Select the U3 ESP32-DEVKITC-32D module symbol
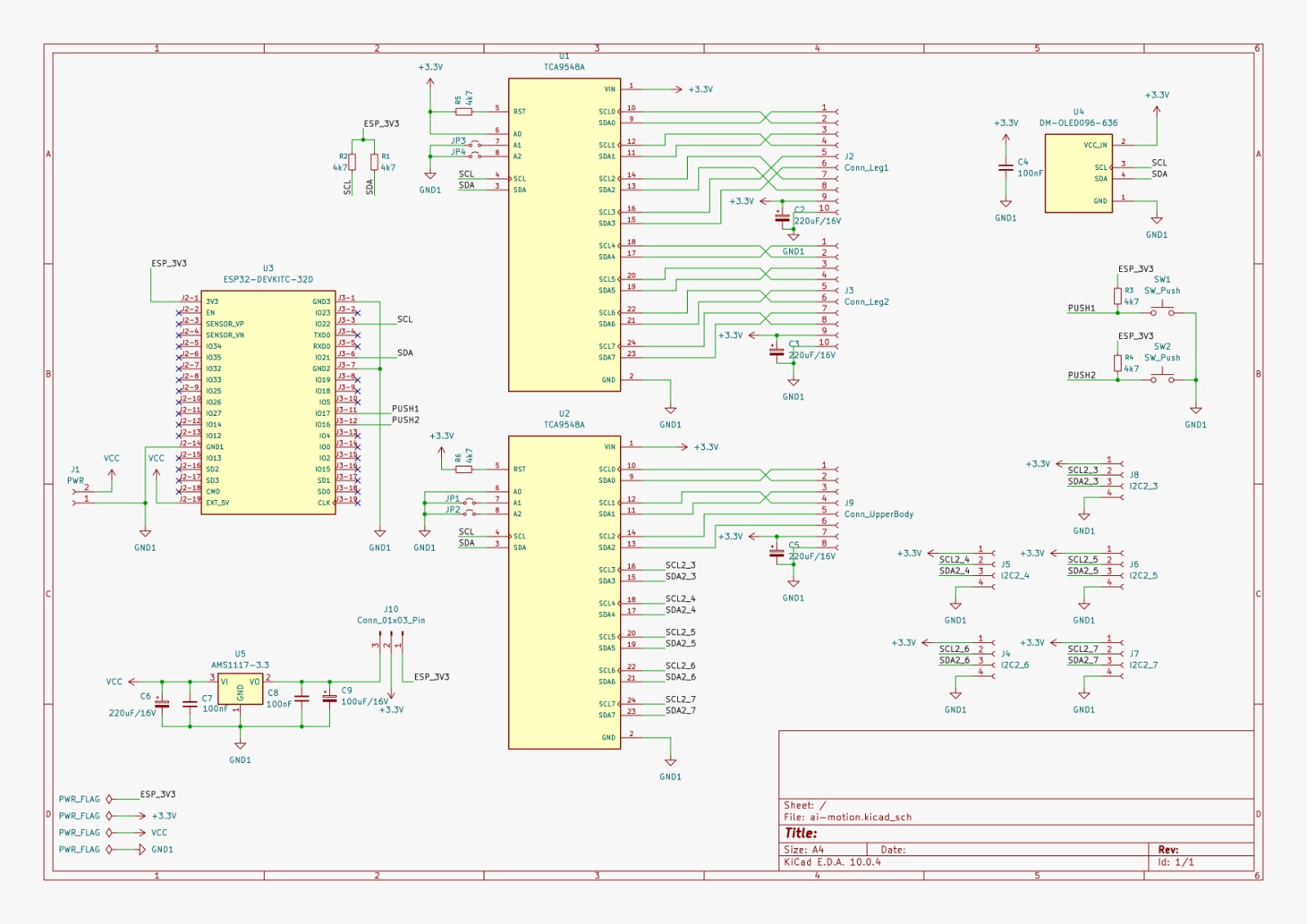Image resolution: width=1307 pixels, height=924 pixels. click(x=268, y=402)
